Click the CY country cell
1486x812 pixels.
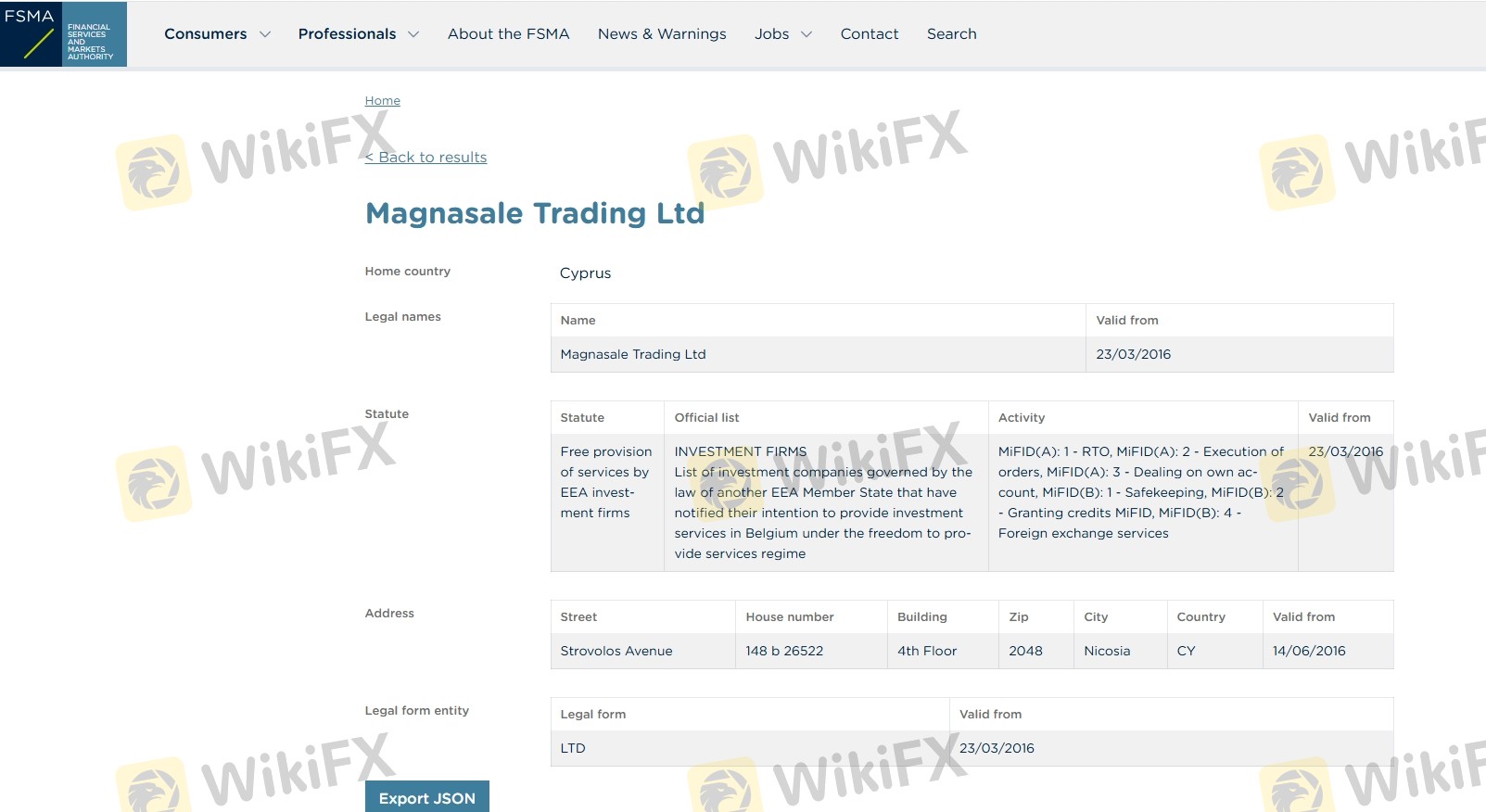pyautogui.click(x=1214, y=651)
